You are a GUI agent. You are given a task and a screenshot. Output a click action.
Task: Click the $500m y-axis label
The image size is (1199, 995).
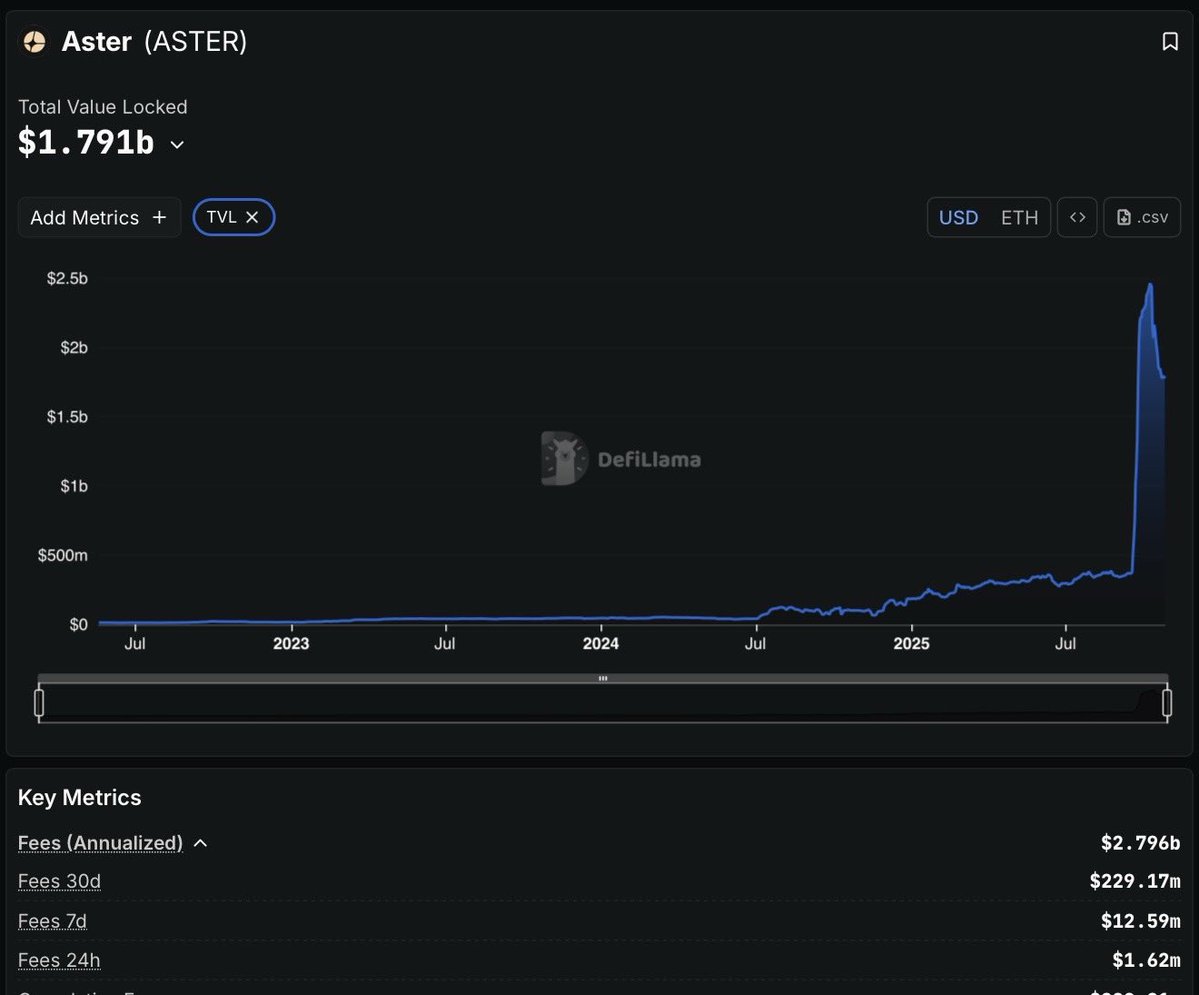click(x=63, y=555)
